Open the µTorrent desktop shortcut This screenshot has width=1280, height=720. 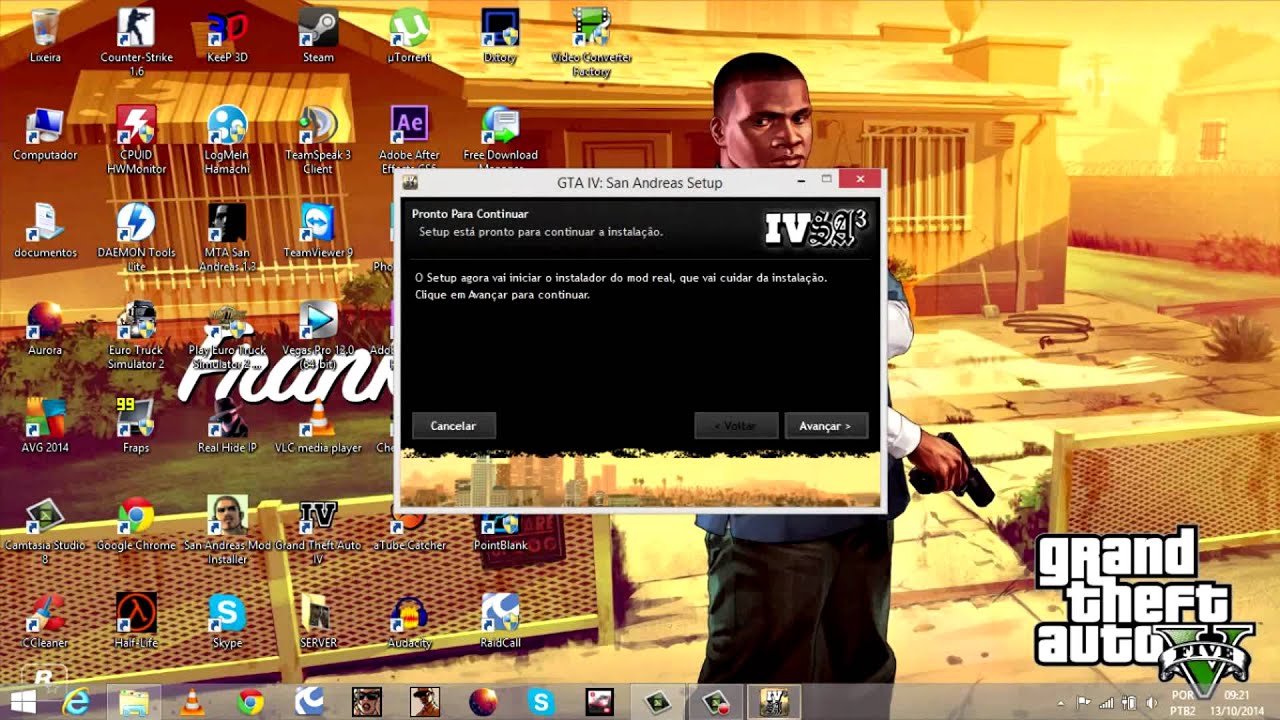[409, 36]
